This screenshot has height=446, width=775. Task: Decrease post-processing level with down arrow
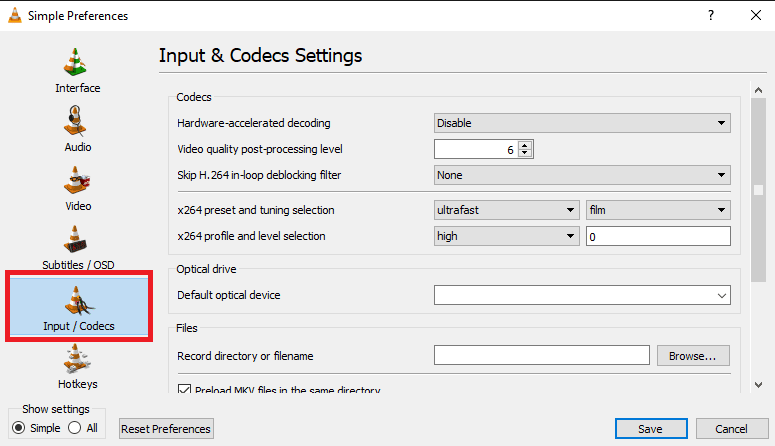point(525,153)
